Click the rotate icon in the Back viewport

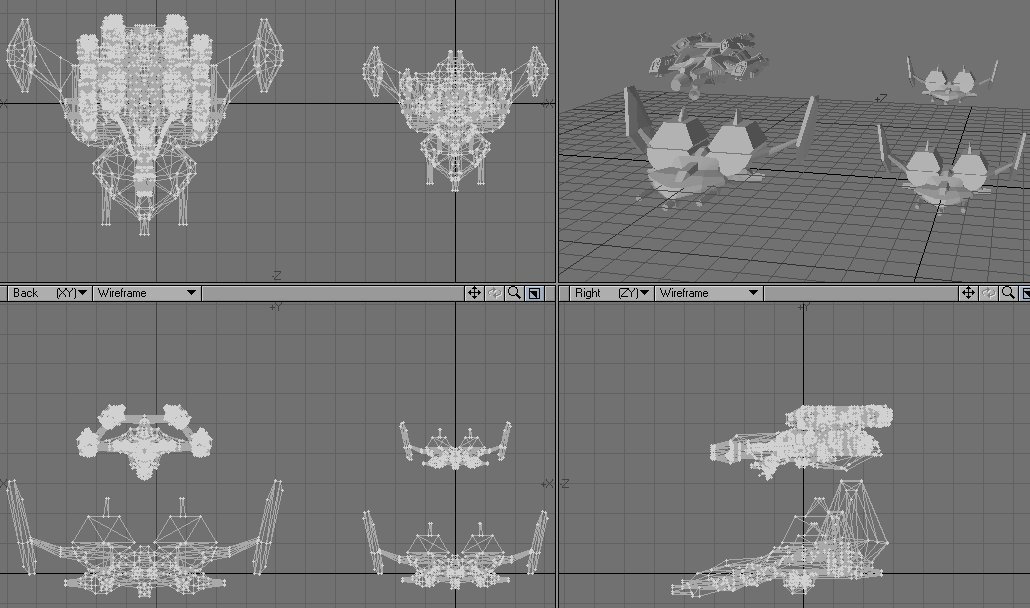pos(494,293)
